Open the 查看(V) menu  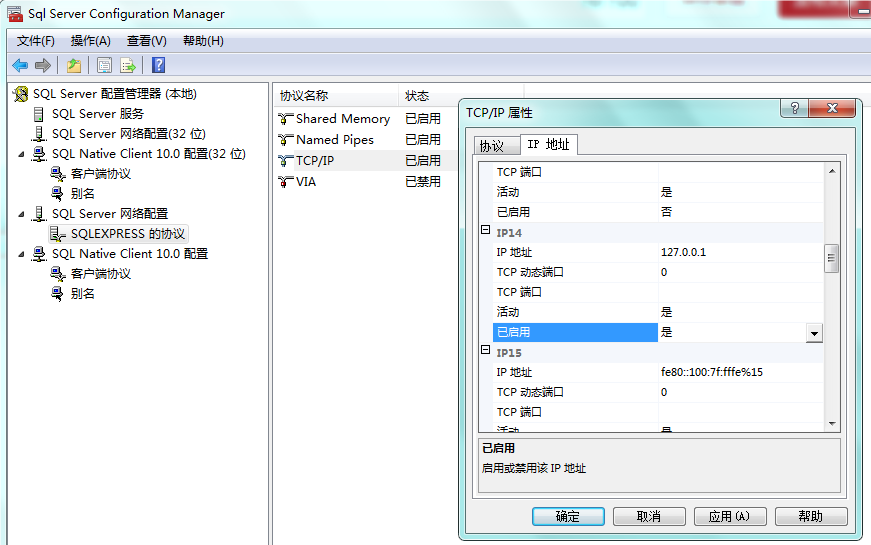[x=147, y=41]
